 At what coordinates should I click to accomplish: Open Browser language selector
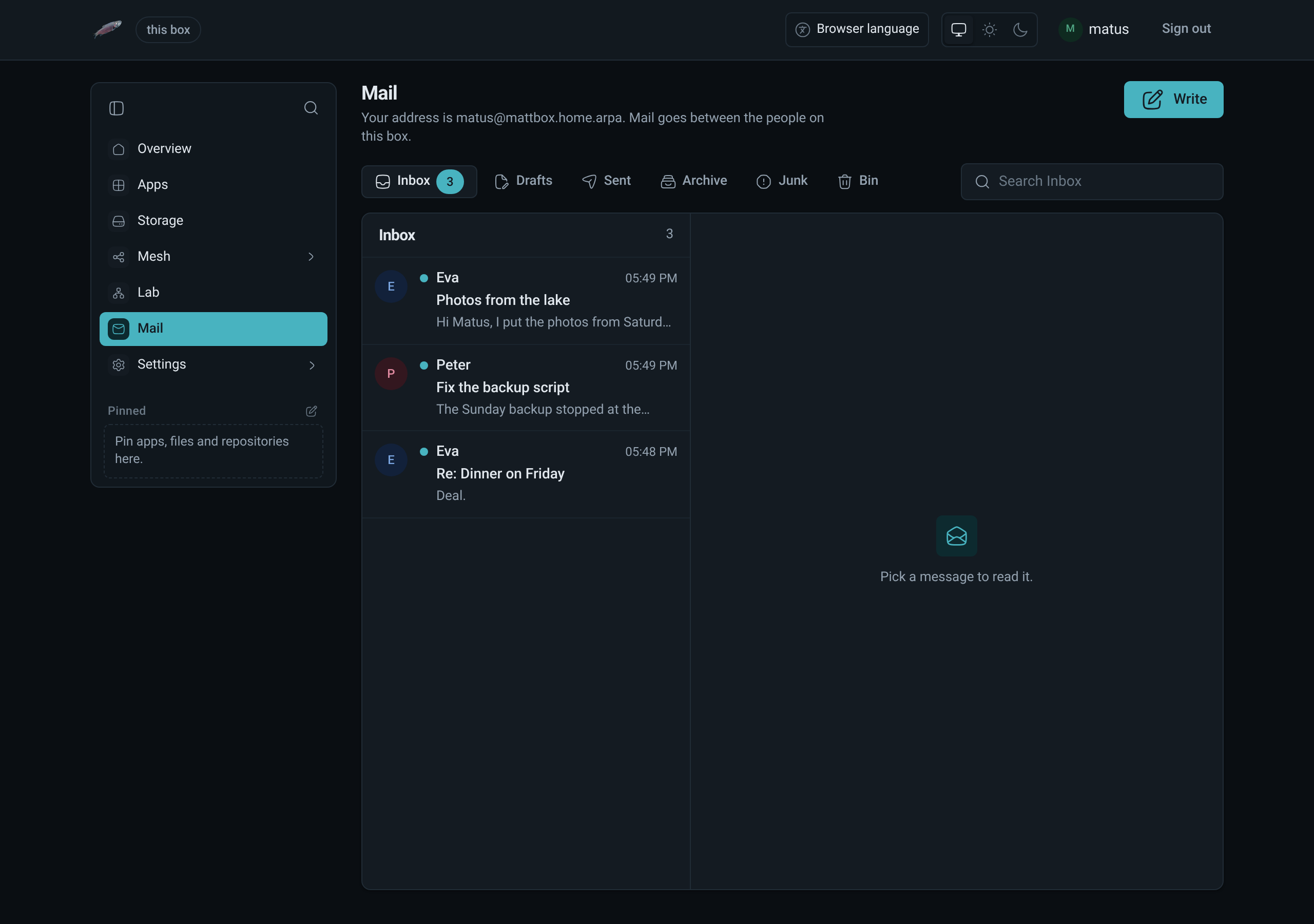click(857, 29)
